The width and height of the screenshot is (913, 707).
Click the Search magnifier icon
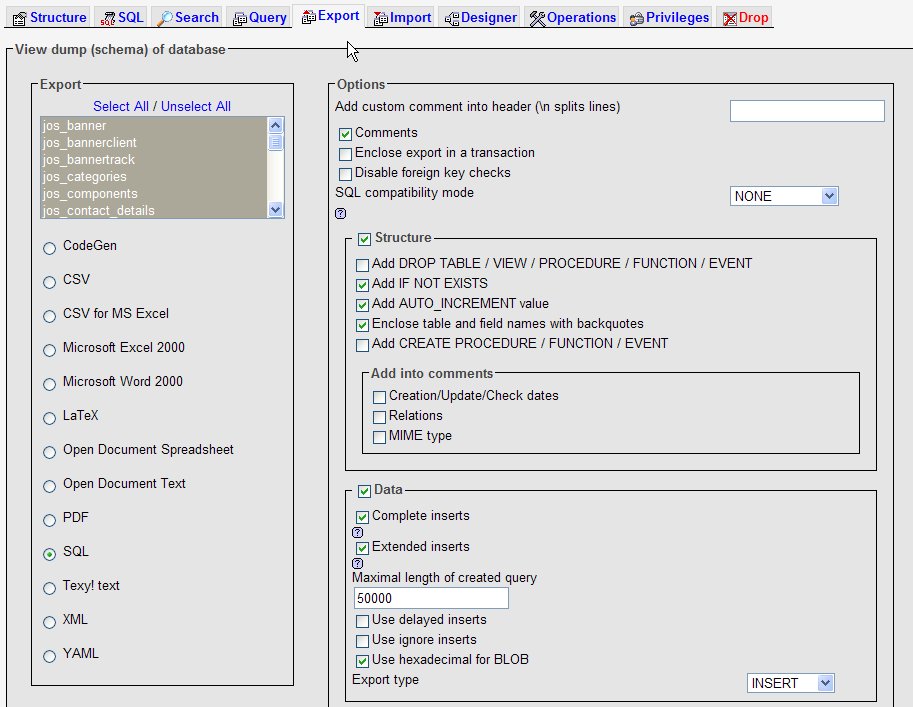pyautogui.click(x=165, y=19)
